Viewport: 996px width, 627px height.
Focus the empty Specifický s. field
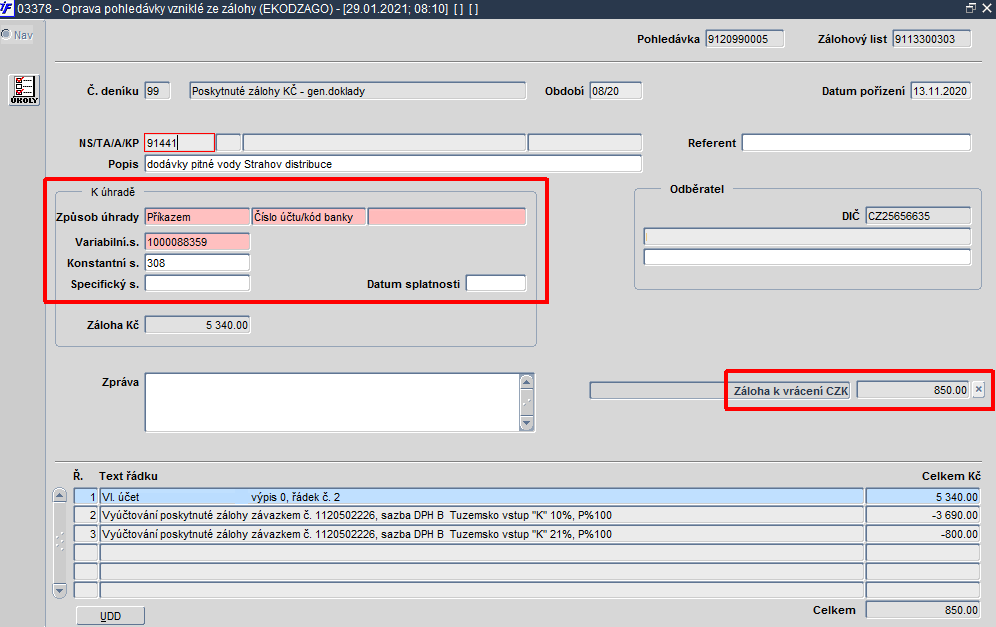pos(197,283)
